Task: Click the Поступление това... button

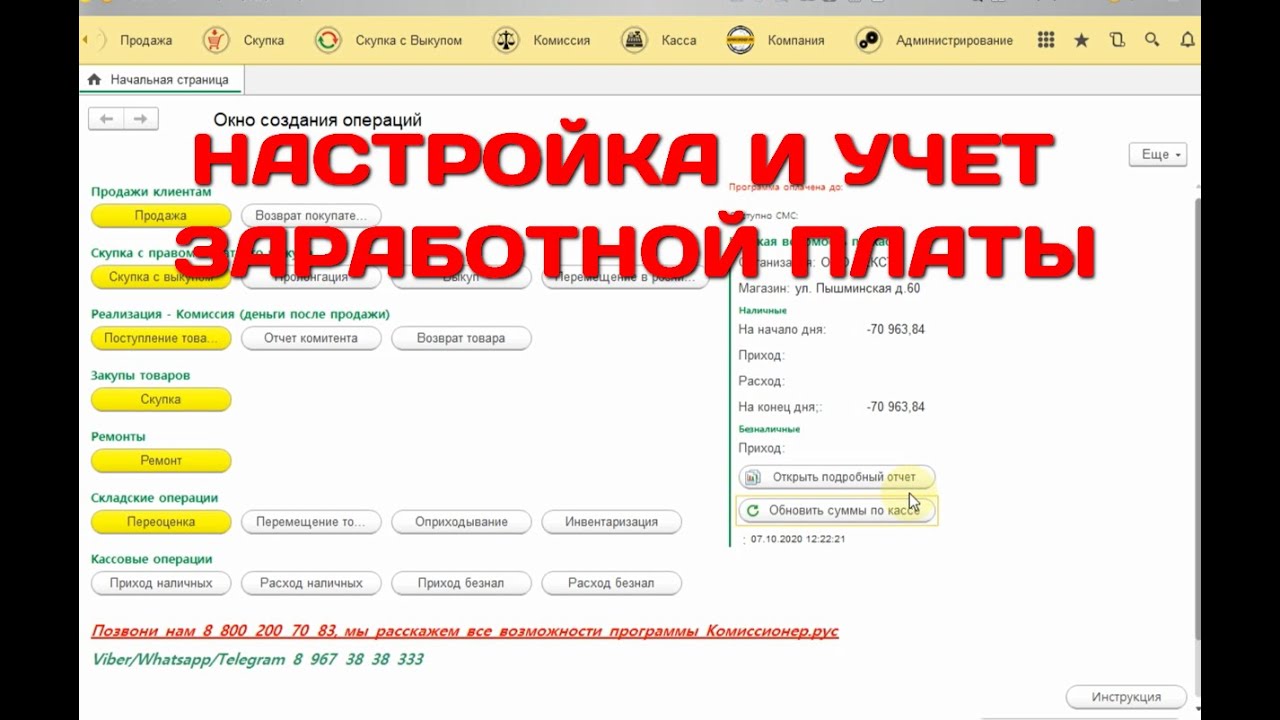Action: pyautogui.click(x=161, y=338)
